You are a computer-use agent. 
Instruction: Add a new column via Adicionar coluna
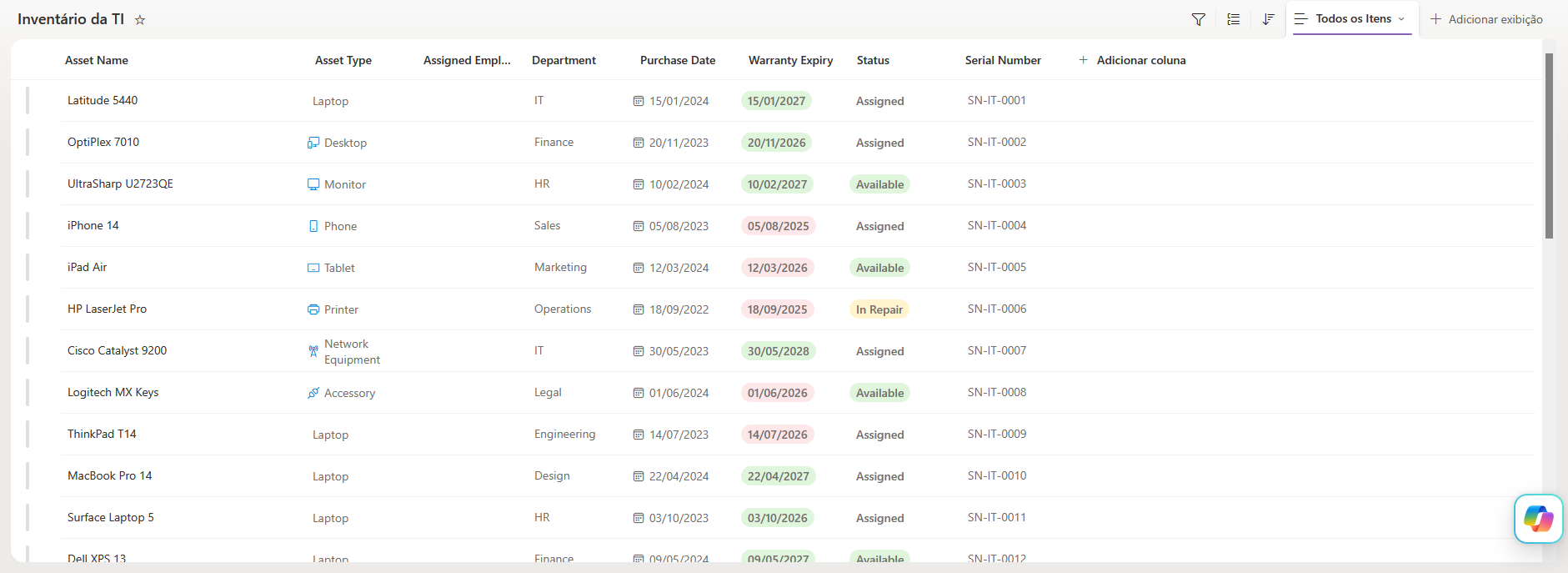click(x=1132, y=60)
